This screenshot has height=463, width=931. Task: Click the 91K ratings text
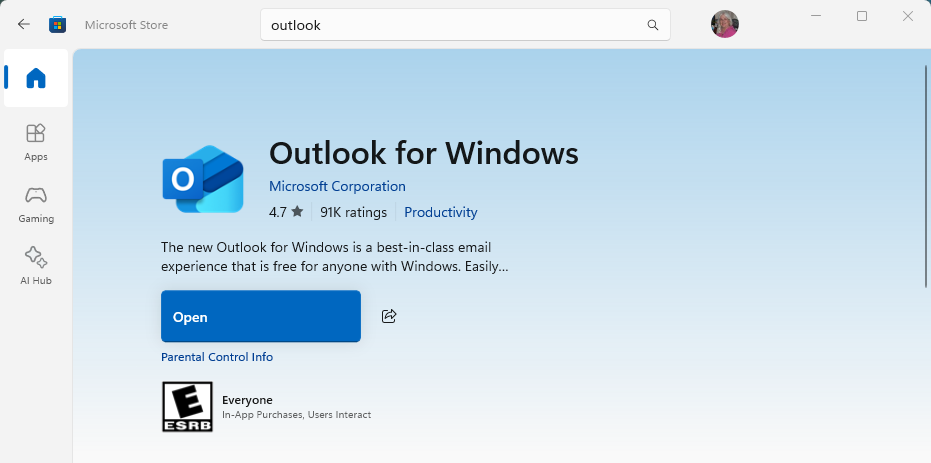(353, 213)
